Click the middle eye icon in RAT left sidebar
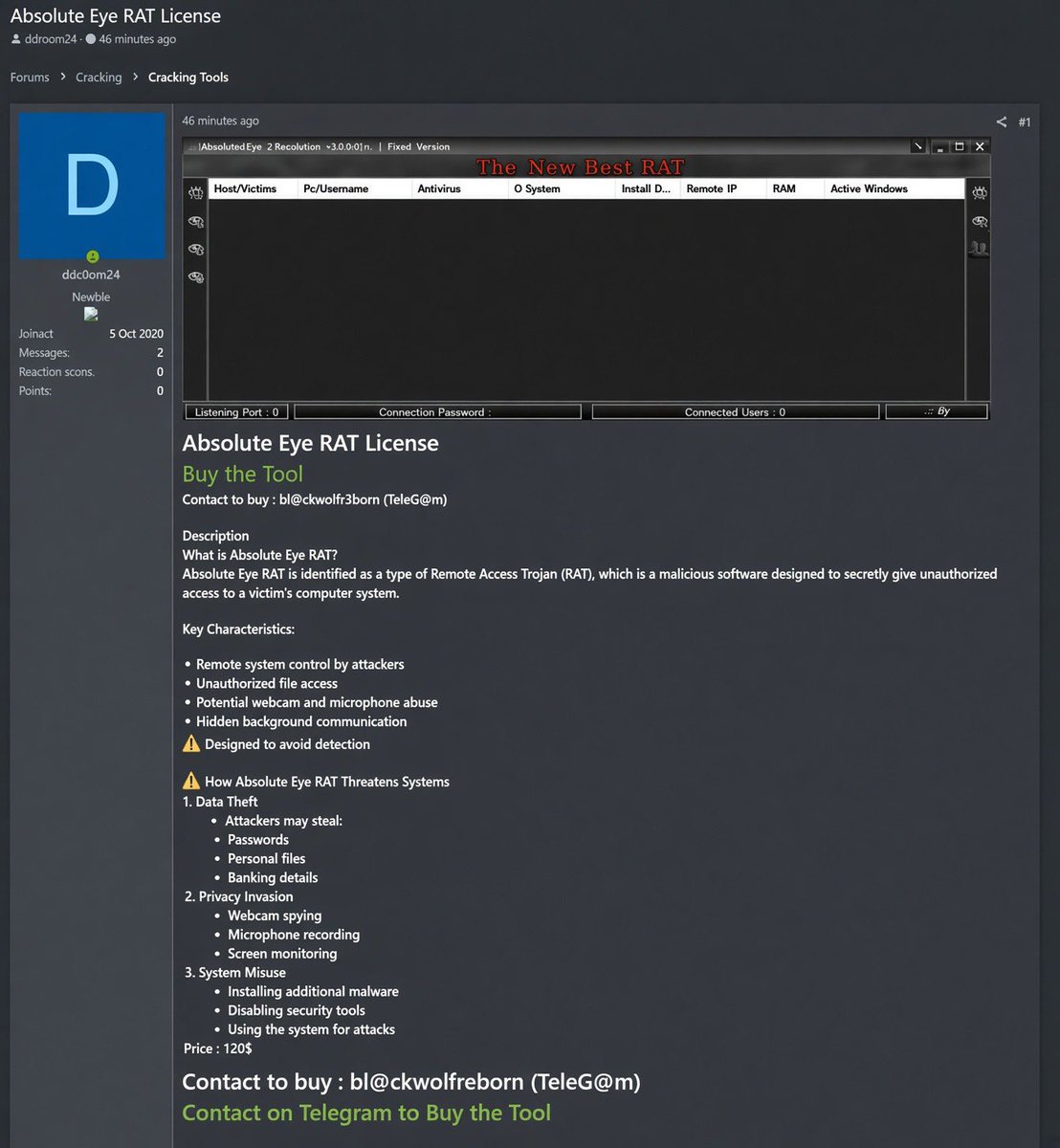This screenshot has height=1148, width=1060. [196, 250]
